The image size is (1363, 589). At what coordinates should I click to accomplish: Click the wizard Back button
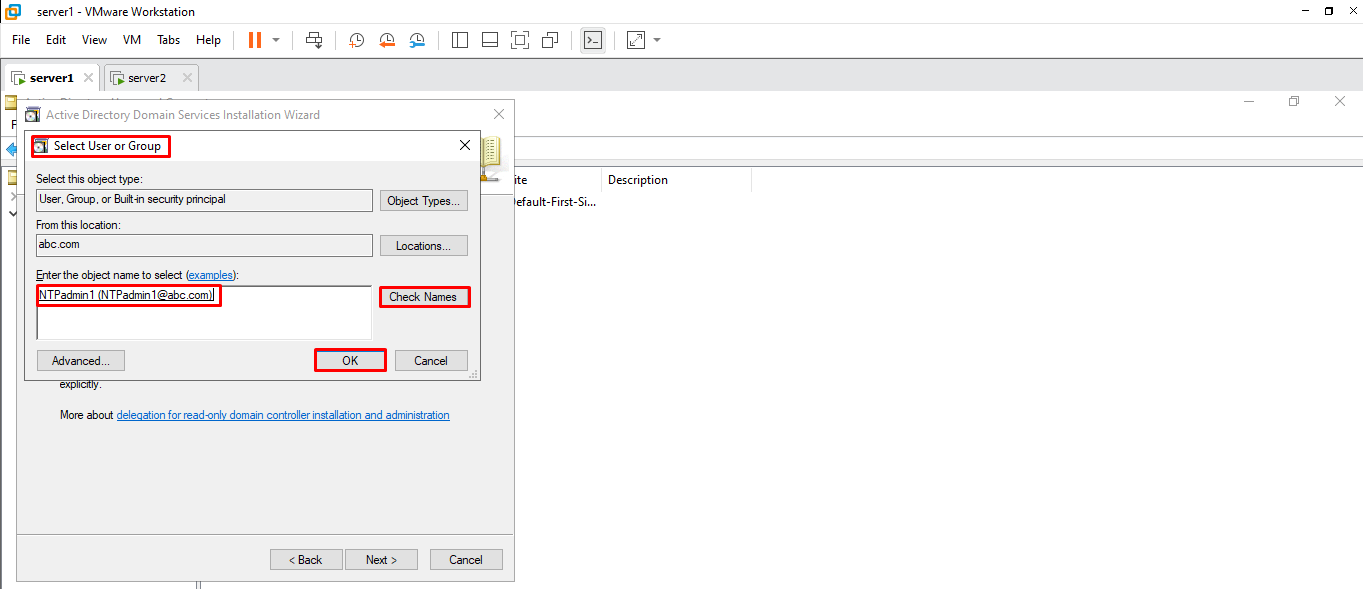(306, 560)
